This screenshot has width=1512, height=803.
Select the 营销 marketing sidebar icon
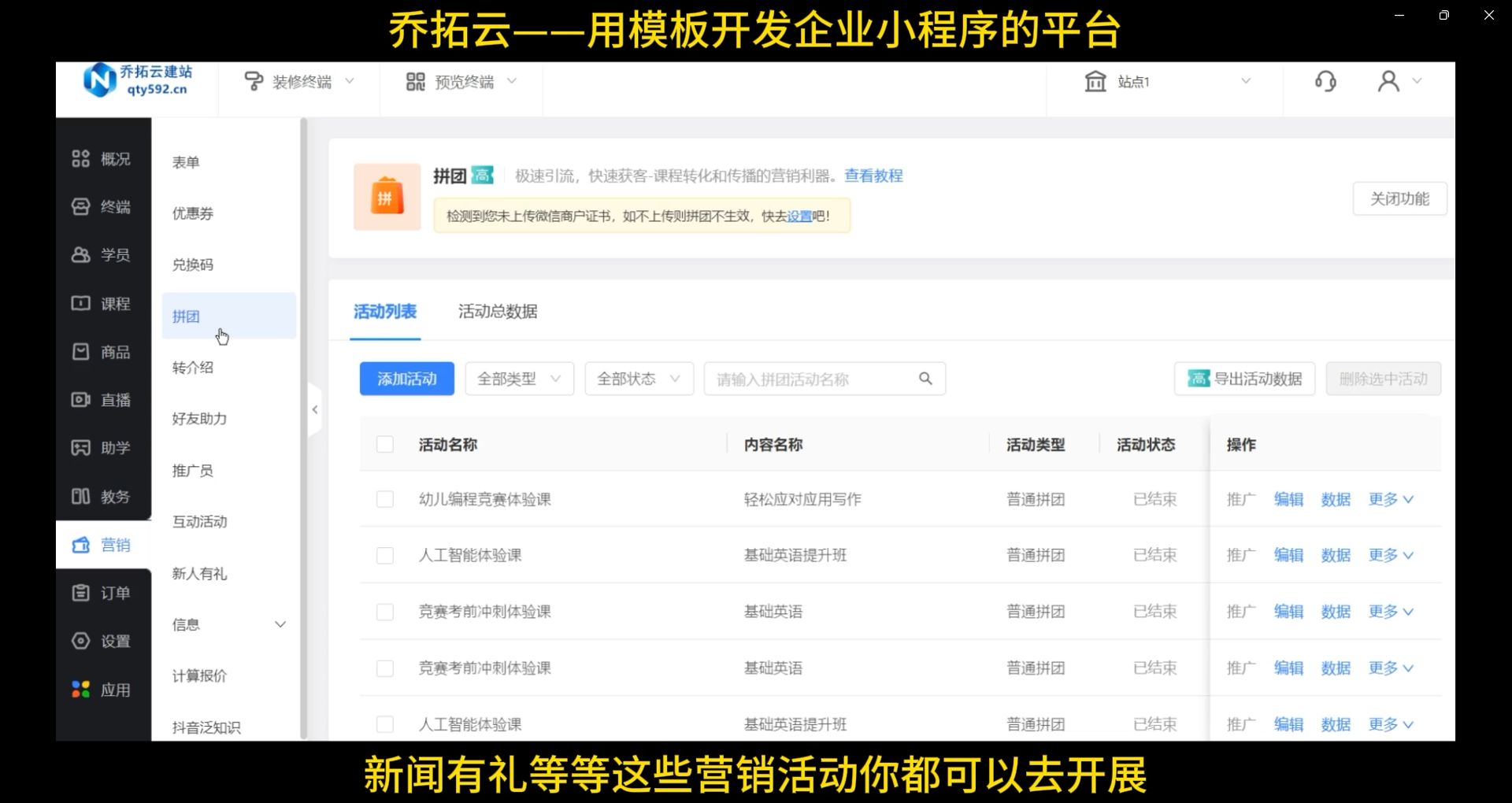pos(80,545)
